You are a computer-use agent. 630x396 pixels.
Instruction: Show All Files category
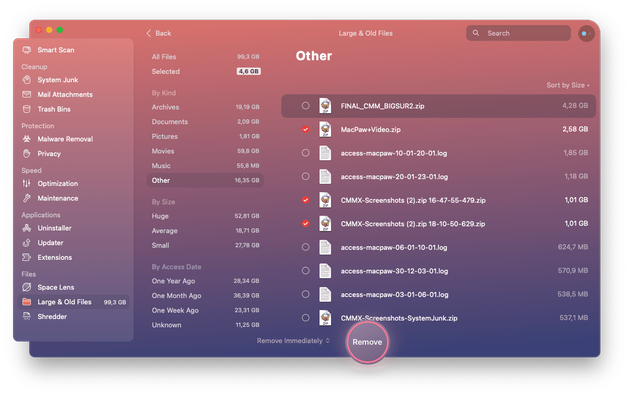[205, 57]
